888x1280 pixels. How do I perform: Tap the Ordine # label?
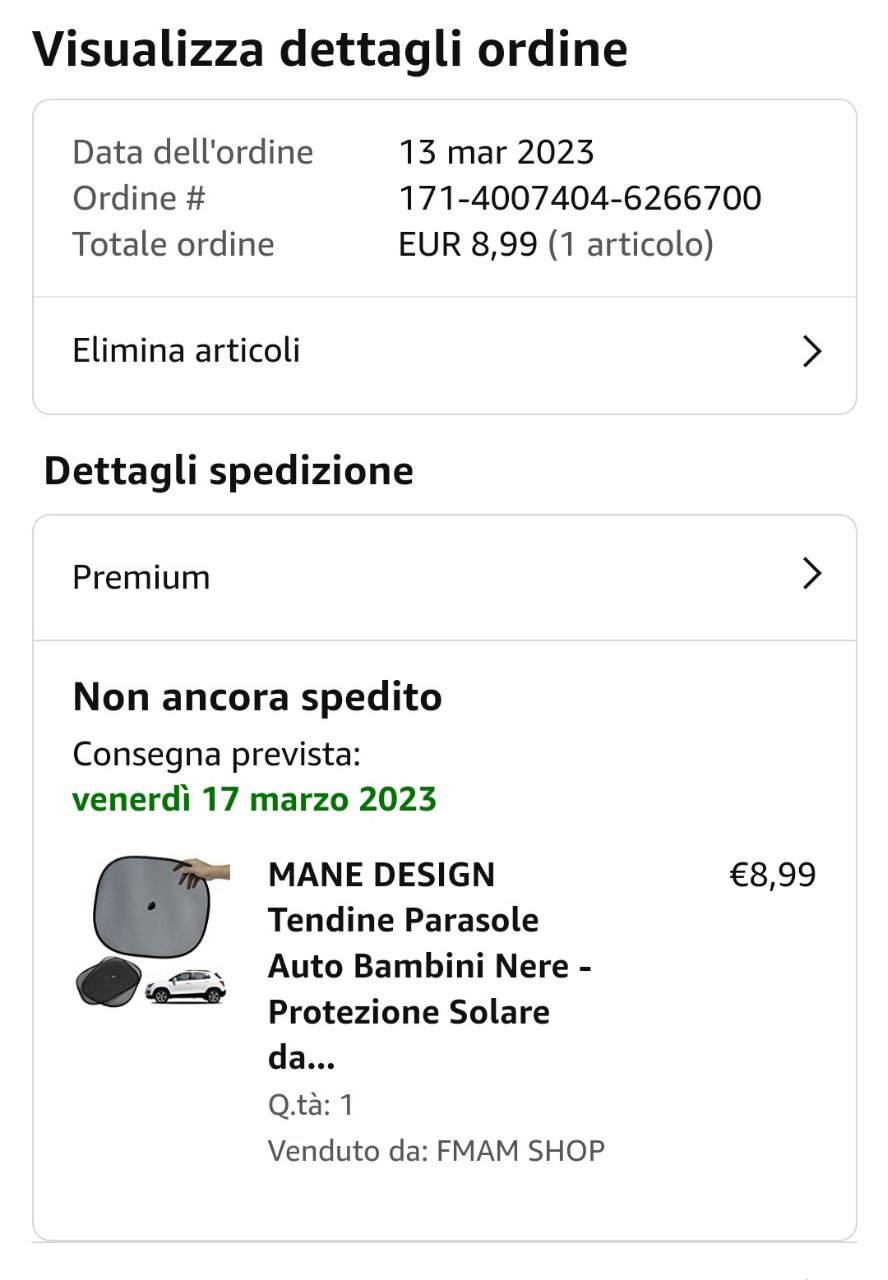(x=138, y=198)
